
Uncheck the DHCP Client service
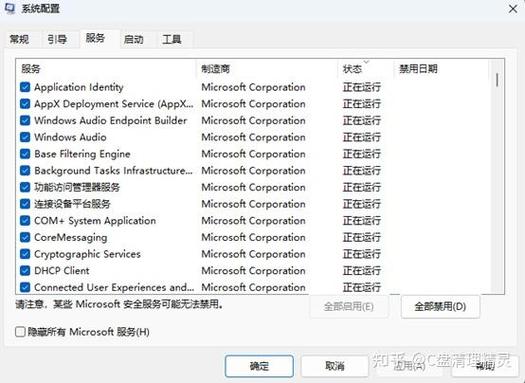point(25,271)
